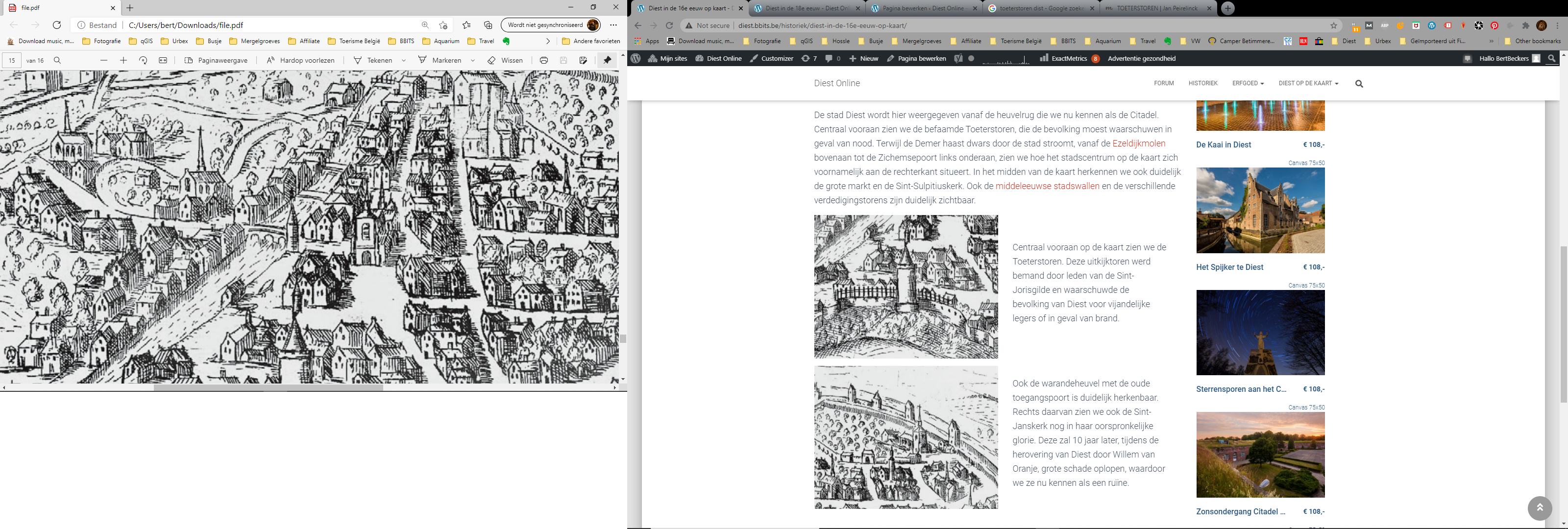Fit PDF to page width in Edge
Image resolution: width=1568 pixels, height=529 pixels.
[x=163, y=60]
